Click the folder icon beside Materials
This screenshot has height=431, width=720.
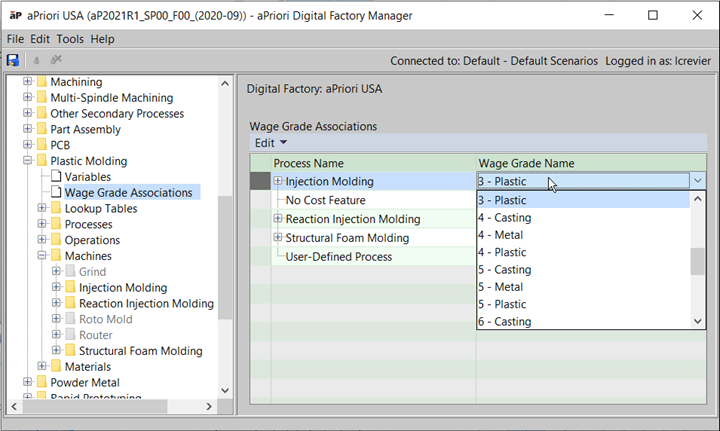[56, 366]
